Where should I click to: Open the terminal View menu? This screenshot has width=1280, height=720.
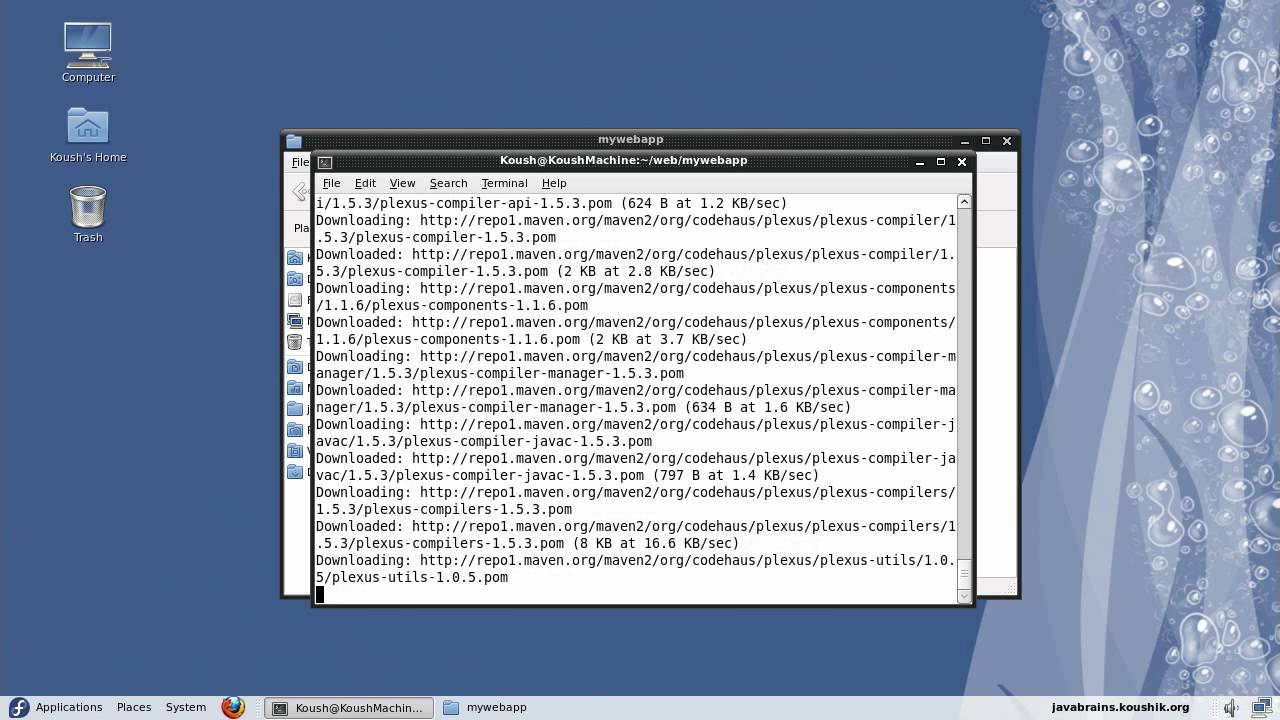(x=402, y=184)
